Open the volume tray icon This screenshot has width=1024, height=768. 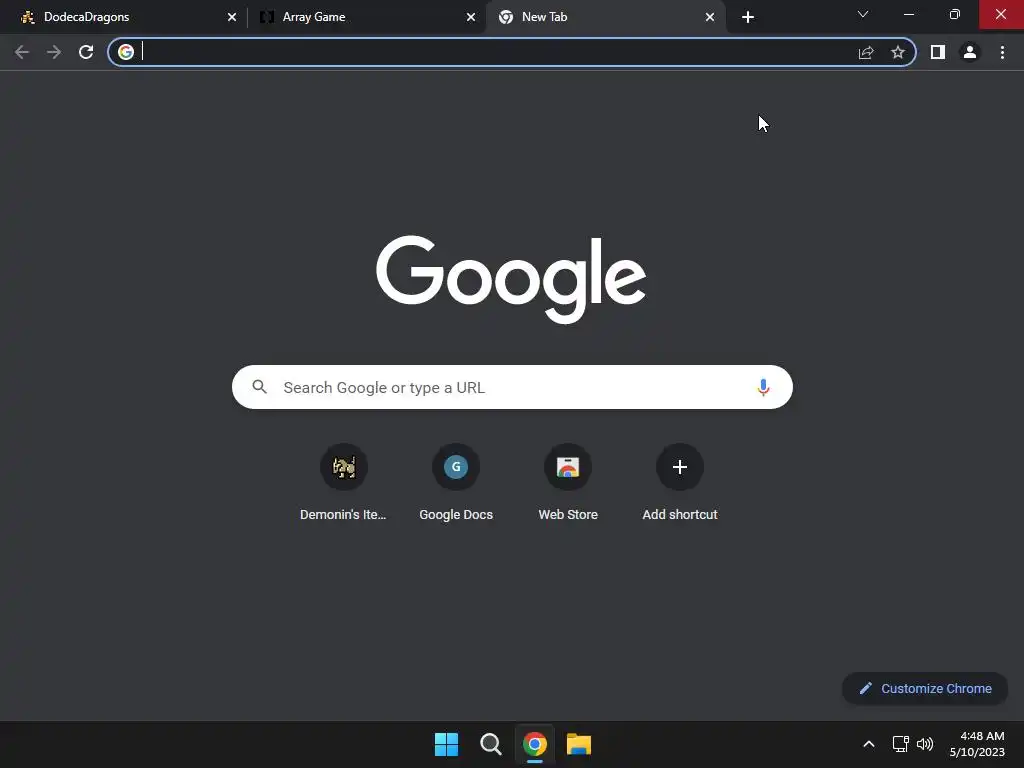click(925, 744)
